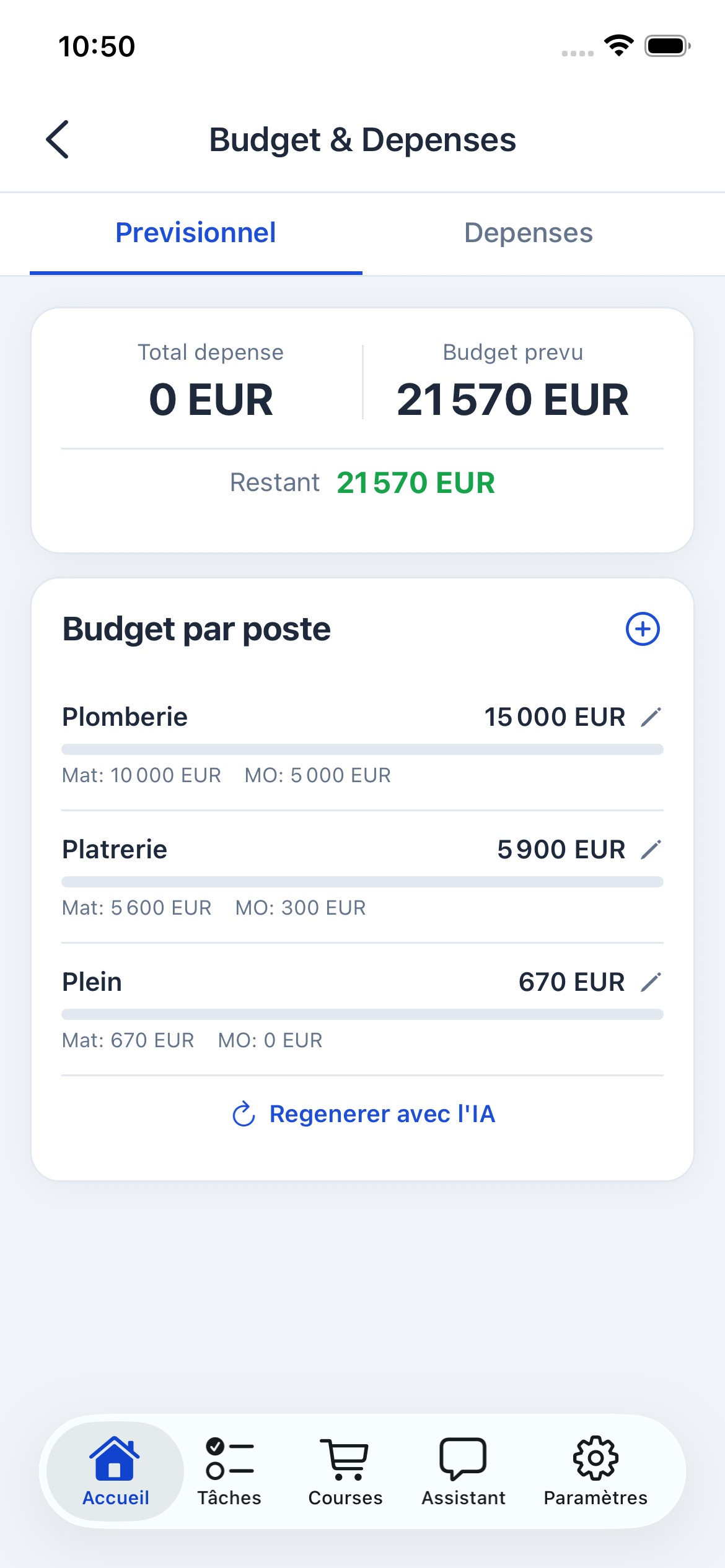Click the Plein progress bar
Image resolution: width=725 pixels, height=1568 pixels.
click(x=362, y=1014)
